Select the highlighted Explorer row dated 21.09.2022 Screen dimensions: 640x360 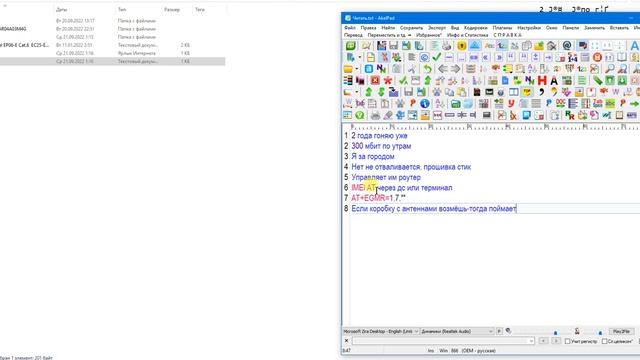[112, 61]
